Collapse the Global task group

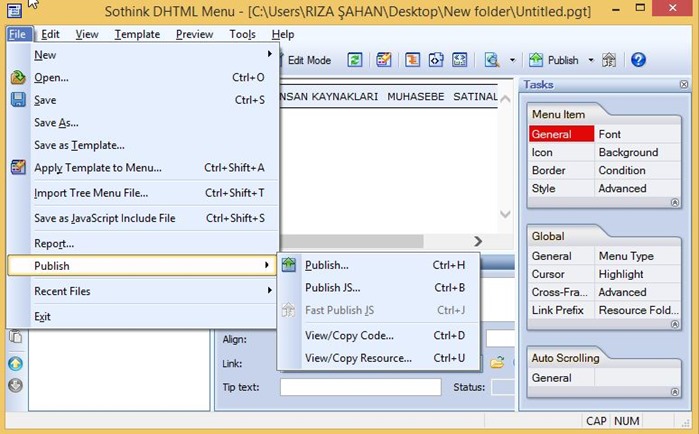pyautogui.click(x=675, y=324)
